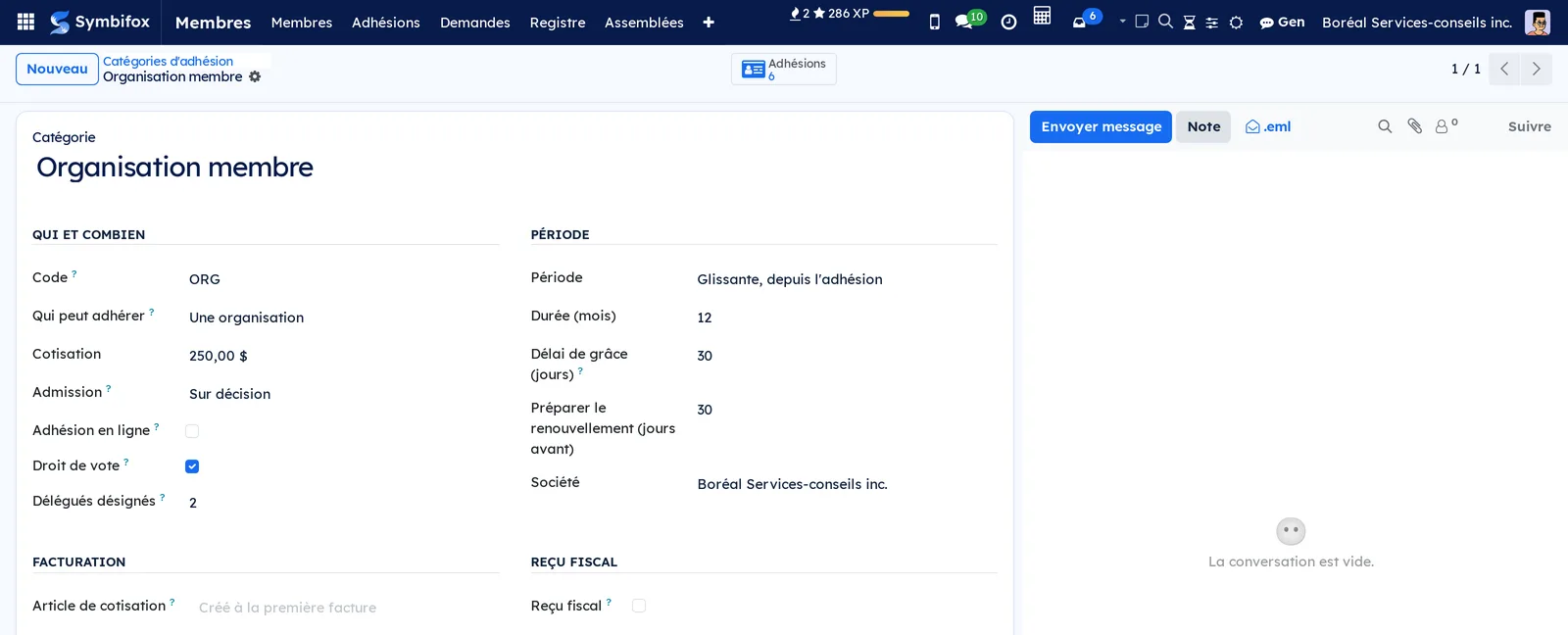The image size is (1568, 635).
Task: Search messages in the chatter
Action: click(1385, 126)
